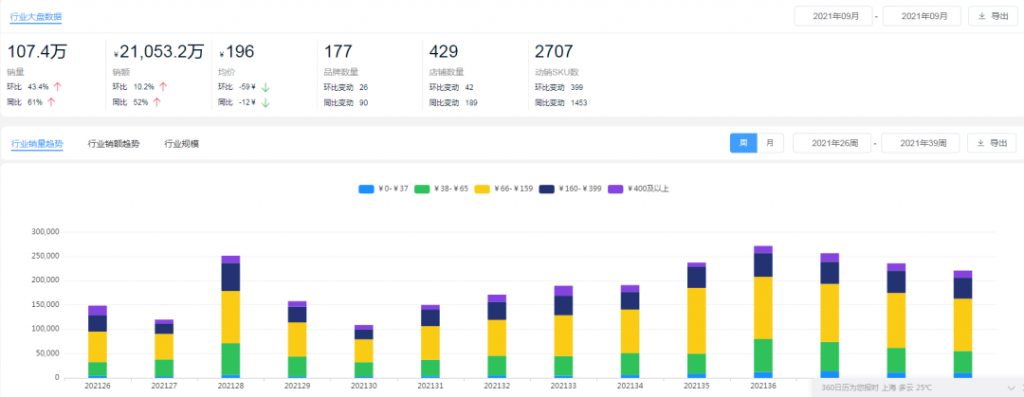Select the 月 (monthly) view toggle
Viewport: 1024px width, 397px height.
pyautogui.click(x=770, y=143)
